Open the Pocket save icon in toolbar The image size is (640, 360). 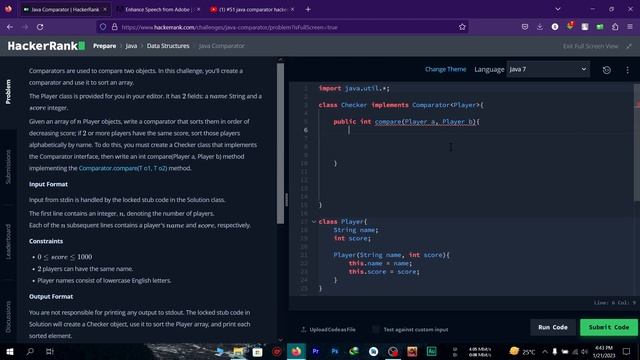[x=525, y=27]
